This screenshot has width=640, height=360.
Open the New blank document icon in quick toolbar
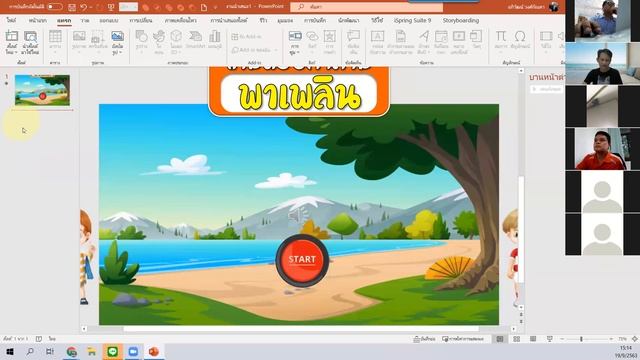tap(204, 7)
